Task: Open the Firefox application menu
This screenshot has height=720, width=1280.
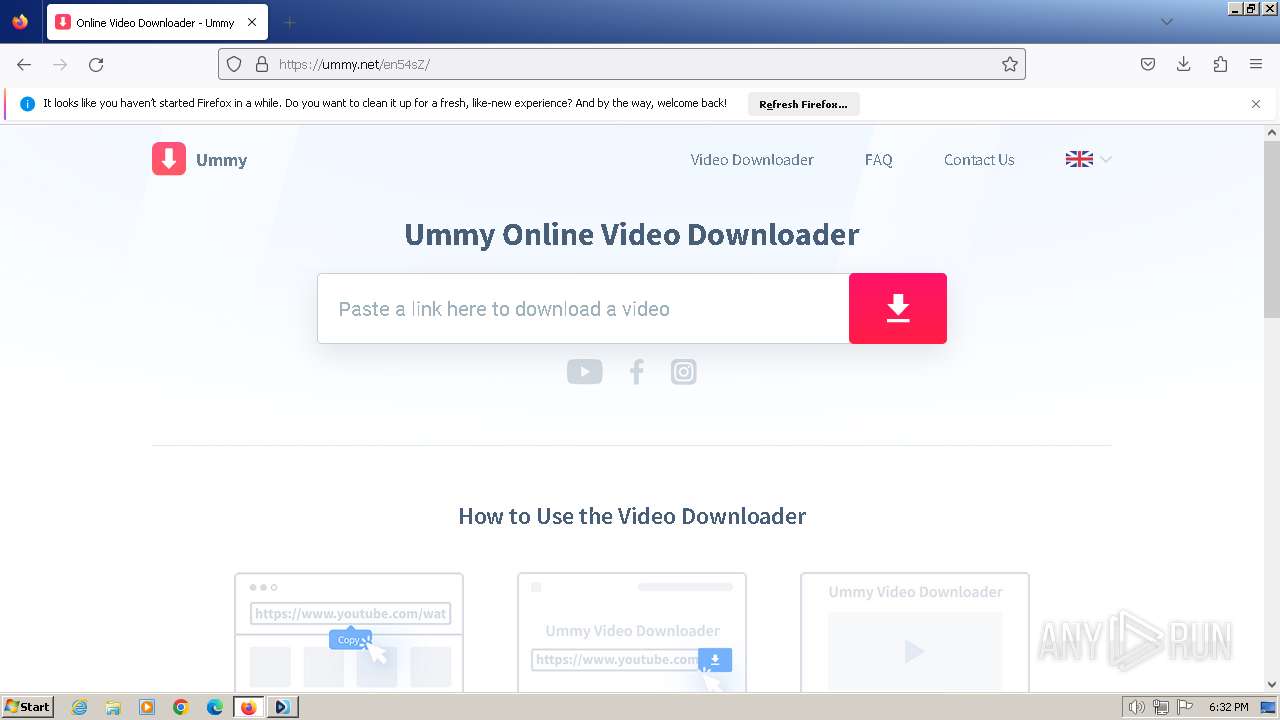Action: coord(1256,64)
